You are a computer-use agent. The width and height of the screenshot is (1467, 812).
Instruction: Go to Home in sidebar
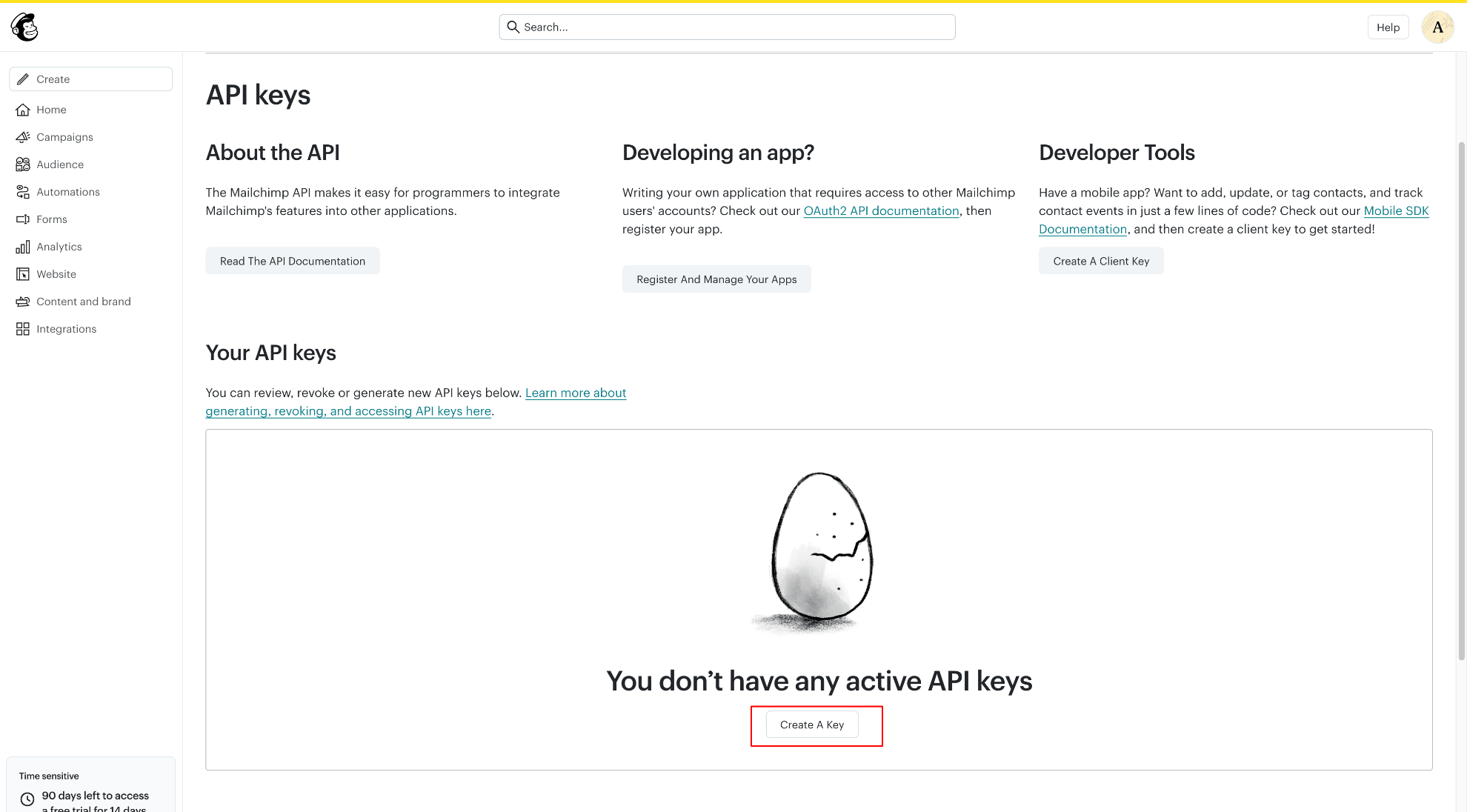point(51,110)
